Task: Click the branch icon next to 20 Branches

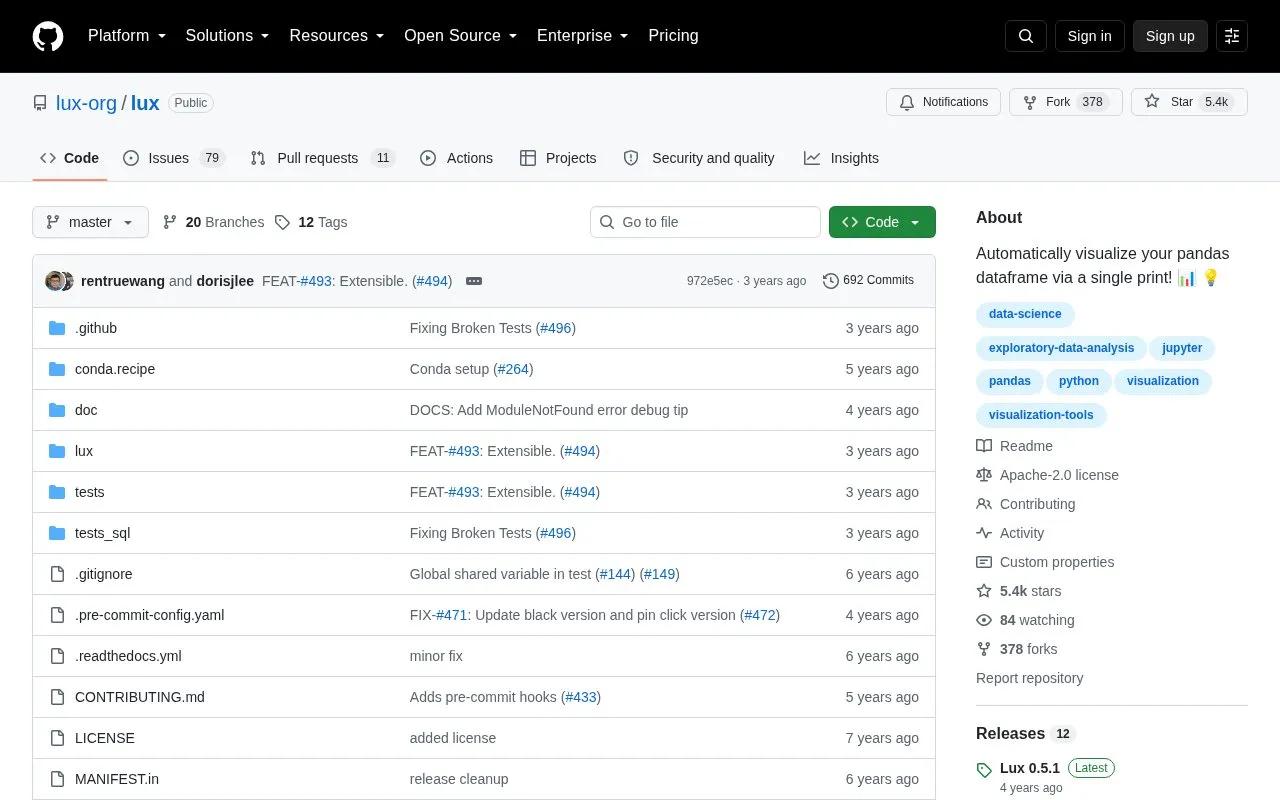Action: pos(170,222)
